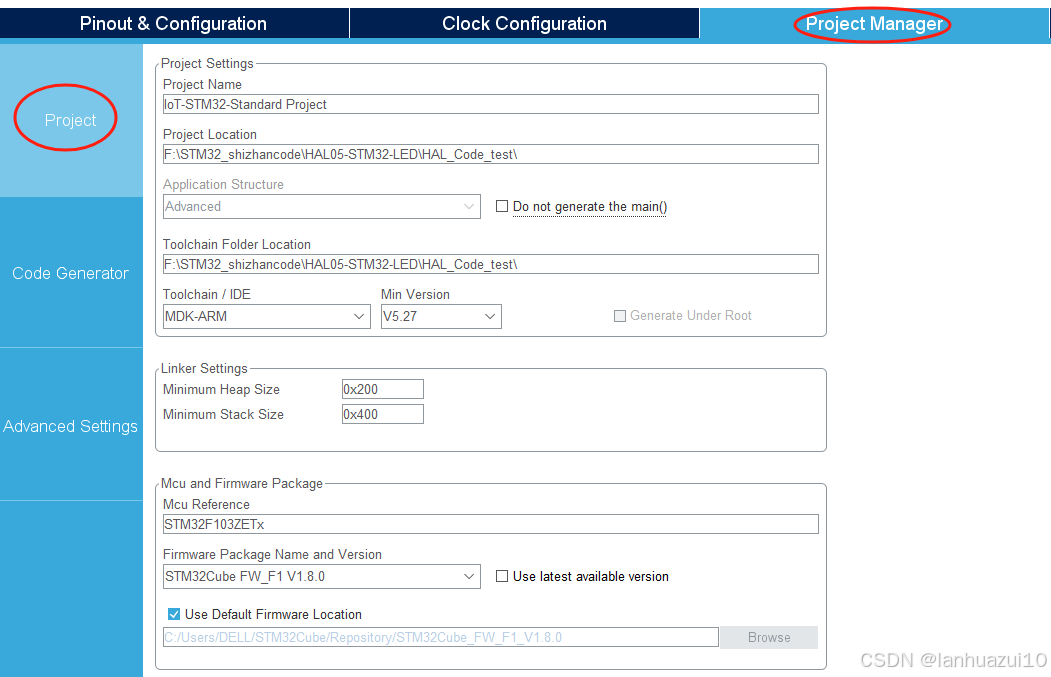Click the Mcu and Firmware Package title
Viewport: 1051px width, 677px height.
click(241, 483)
